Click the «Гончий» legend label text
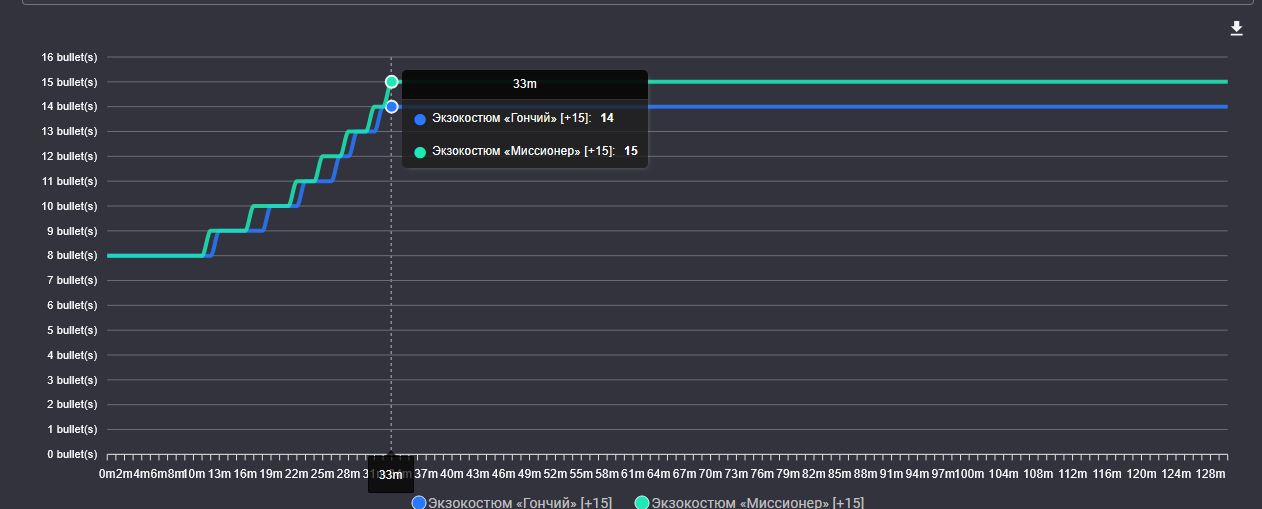This screenshot has width=1262, height=509. 519,503
